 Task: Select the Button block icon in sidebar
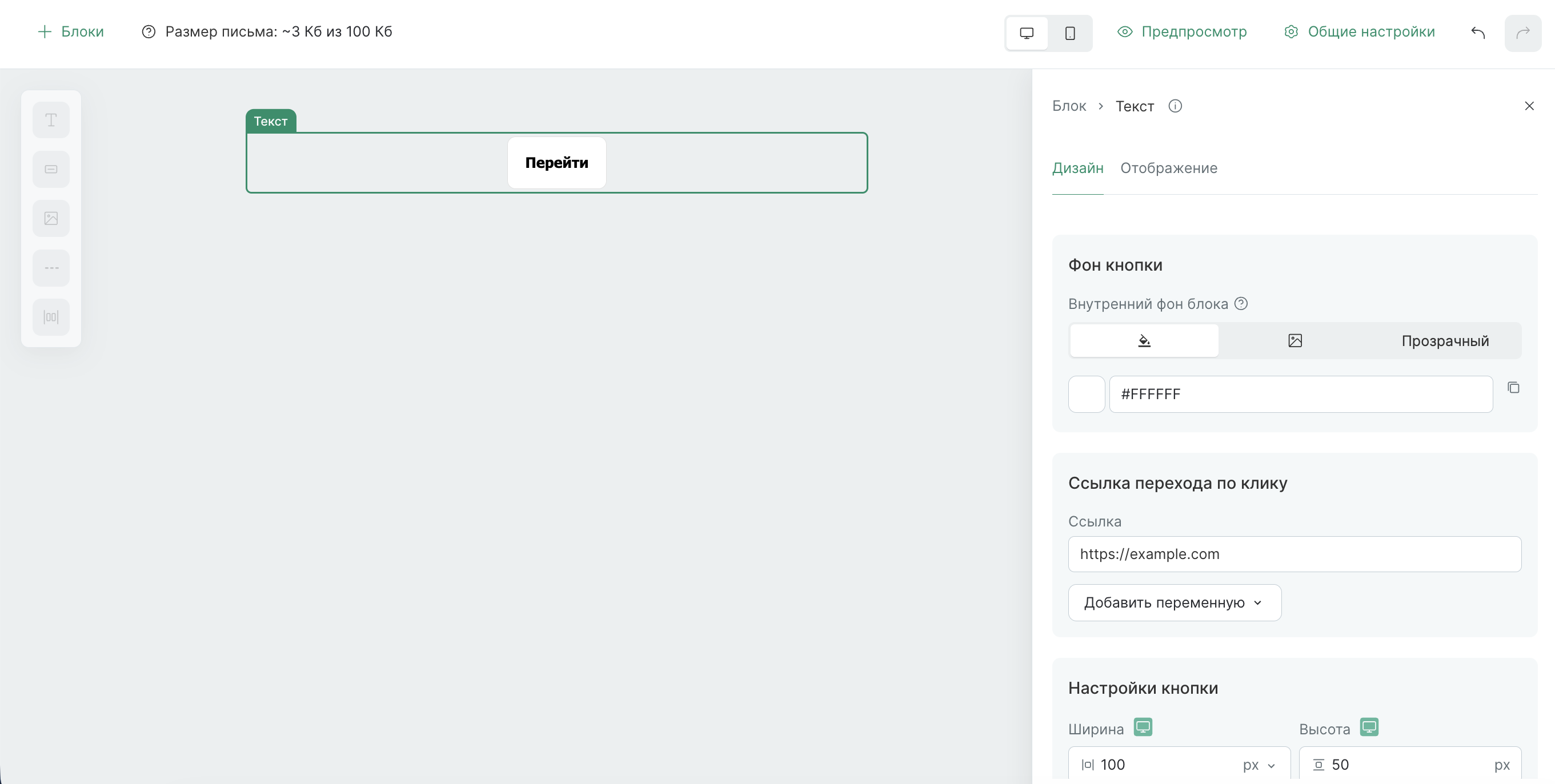[51, 169]
